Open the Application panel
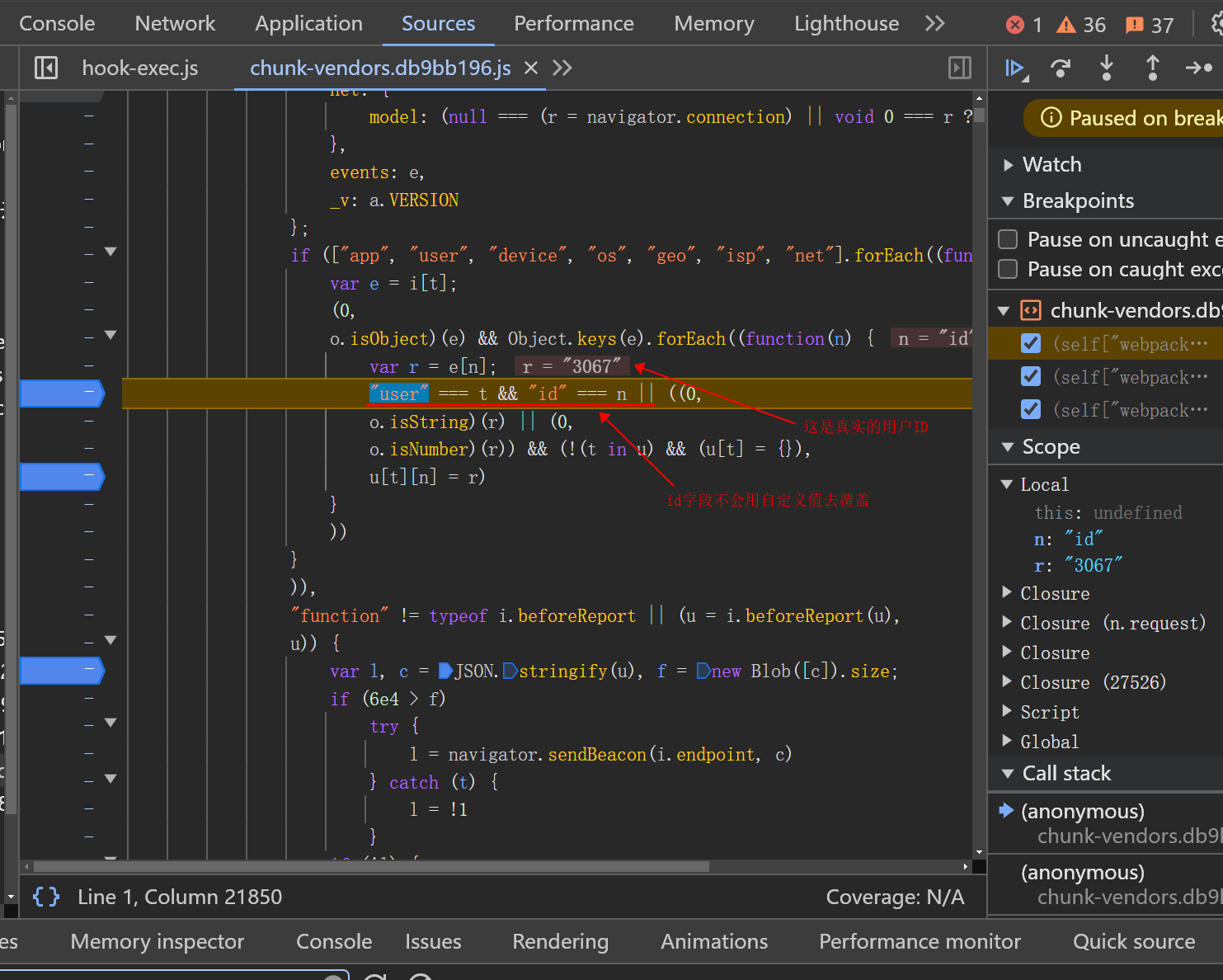The image size is (1223, 980). coord(308,23)
